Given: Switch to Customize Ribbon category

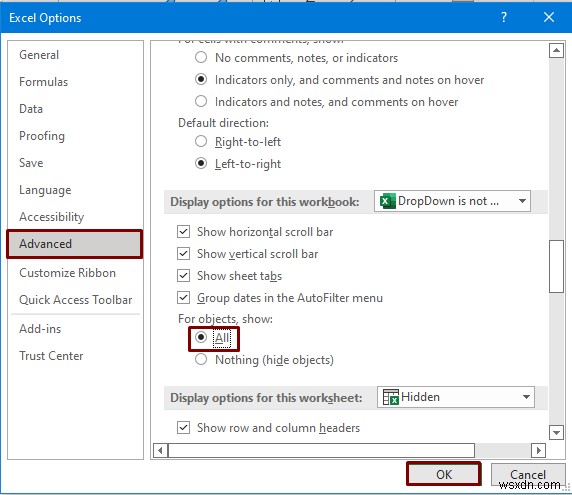Looking at the screenshot, I should coord(67,273).
